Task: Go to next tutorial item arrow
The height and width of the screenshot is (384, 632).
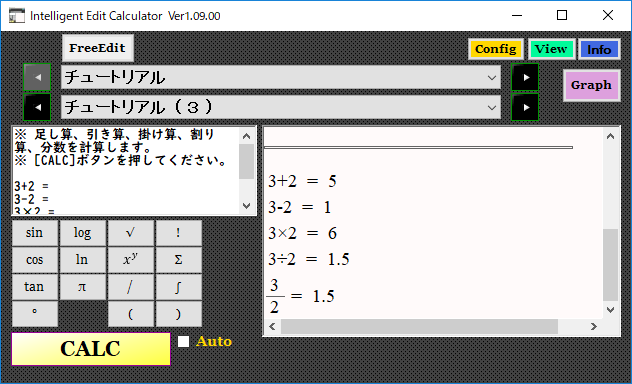Action: (x=525, y=107)
